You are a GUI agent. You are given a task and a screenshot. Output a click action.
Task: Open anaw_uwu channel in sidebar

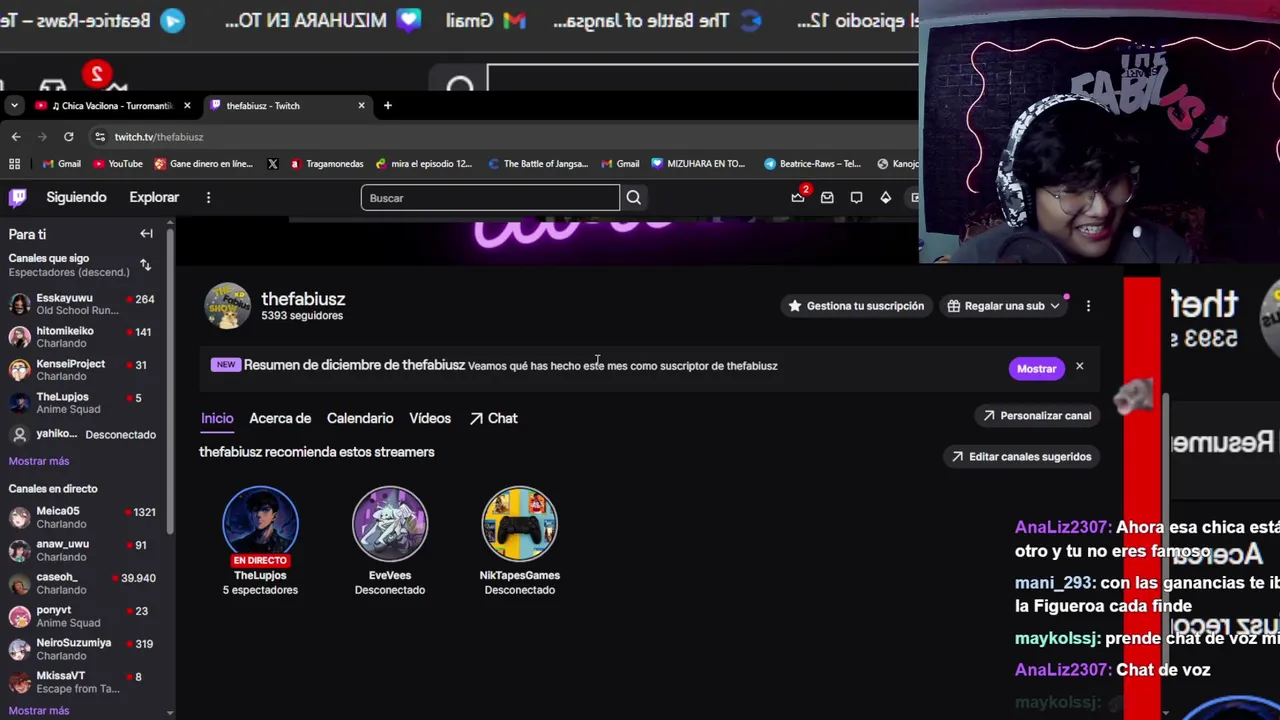pos(82,550)
